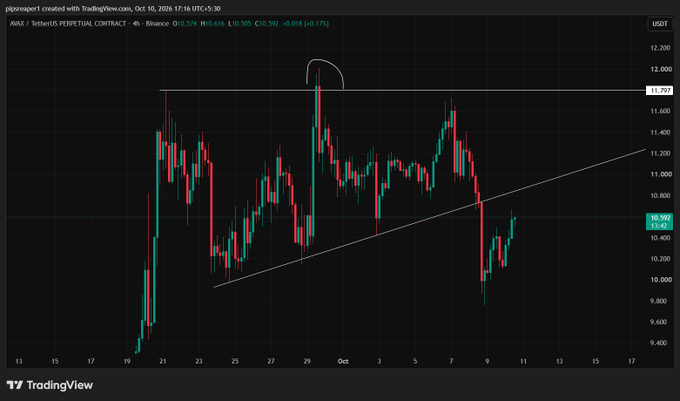
Task: Click the 9.800 price axis label
Action: coord(658,301)
